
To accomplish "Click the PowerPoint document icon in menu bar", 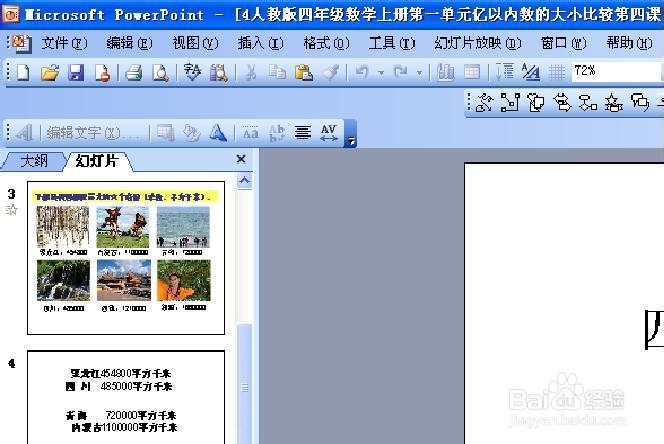I will (x=20, y=43).
